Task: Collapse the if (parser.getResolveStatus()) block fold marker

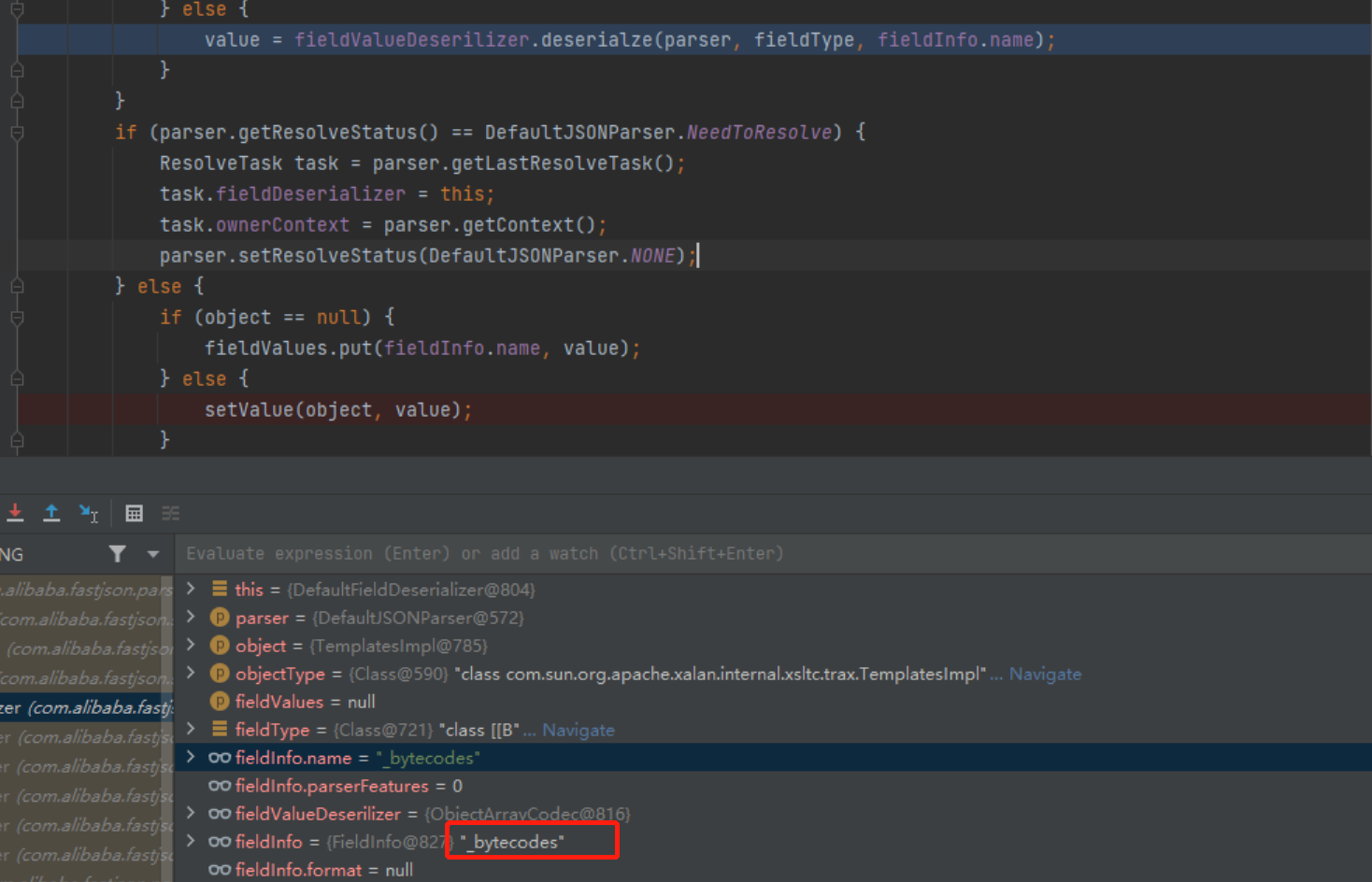Action: [x=17, y=133]
